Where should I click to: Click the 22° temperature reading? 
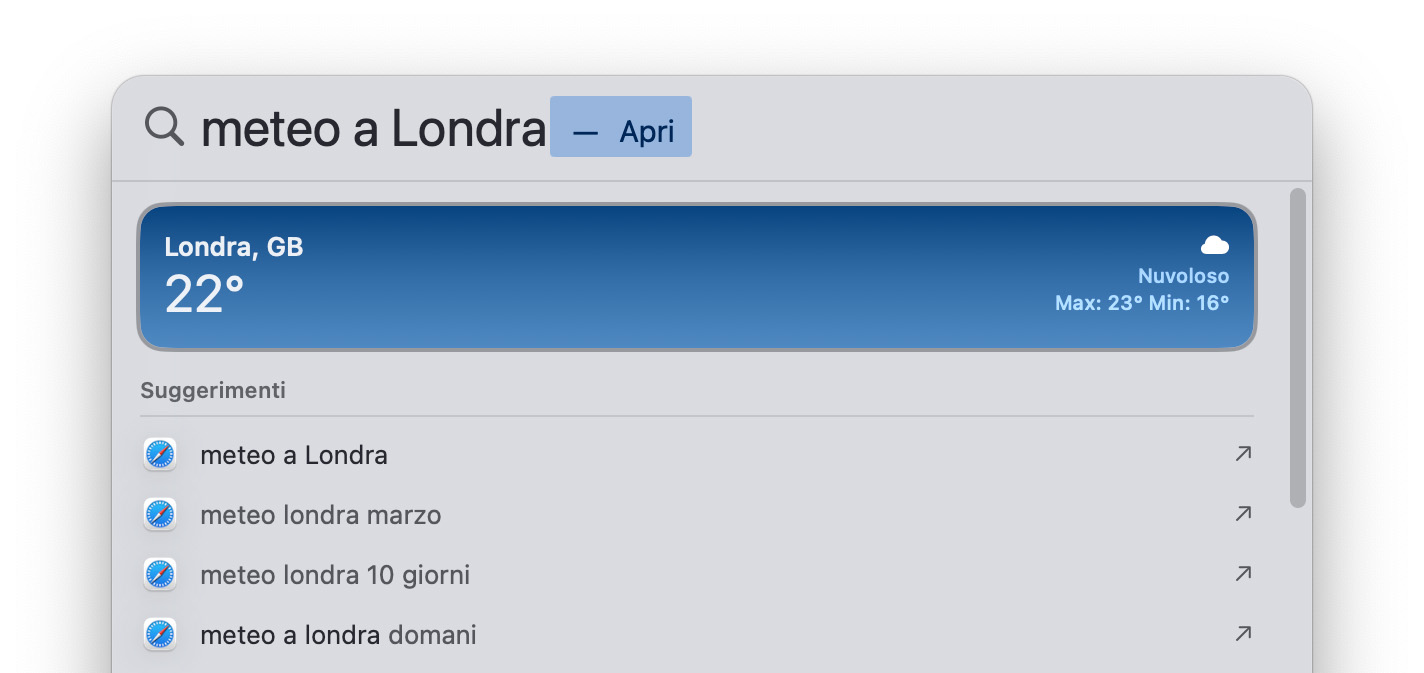pos(204,295)
